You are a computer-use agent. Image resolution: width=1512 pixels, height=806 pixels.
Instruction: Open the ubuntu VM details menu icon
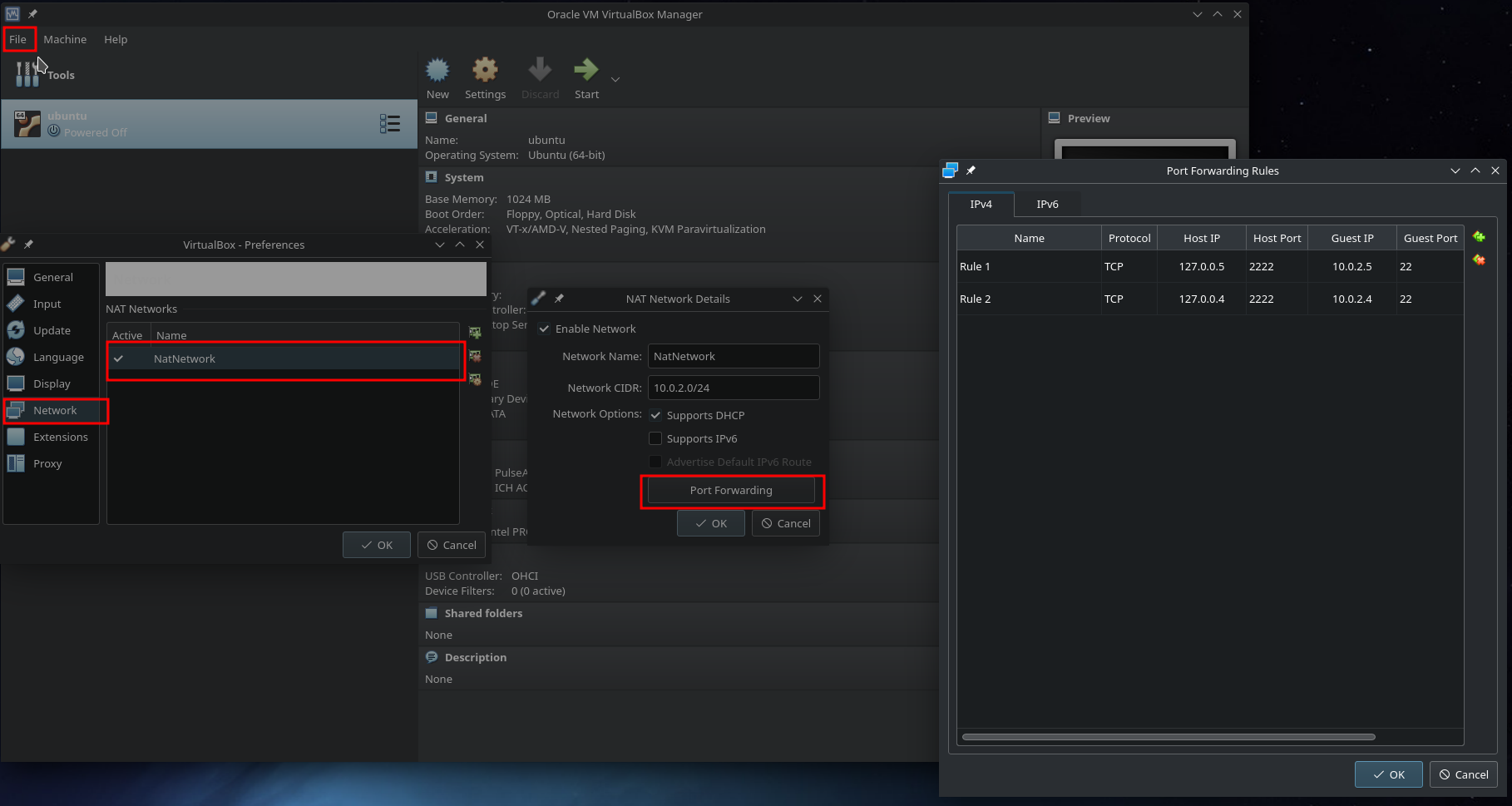point(389,124)
